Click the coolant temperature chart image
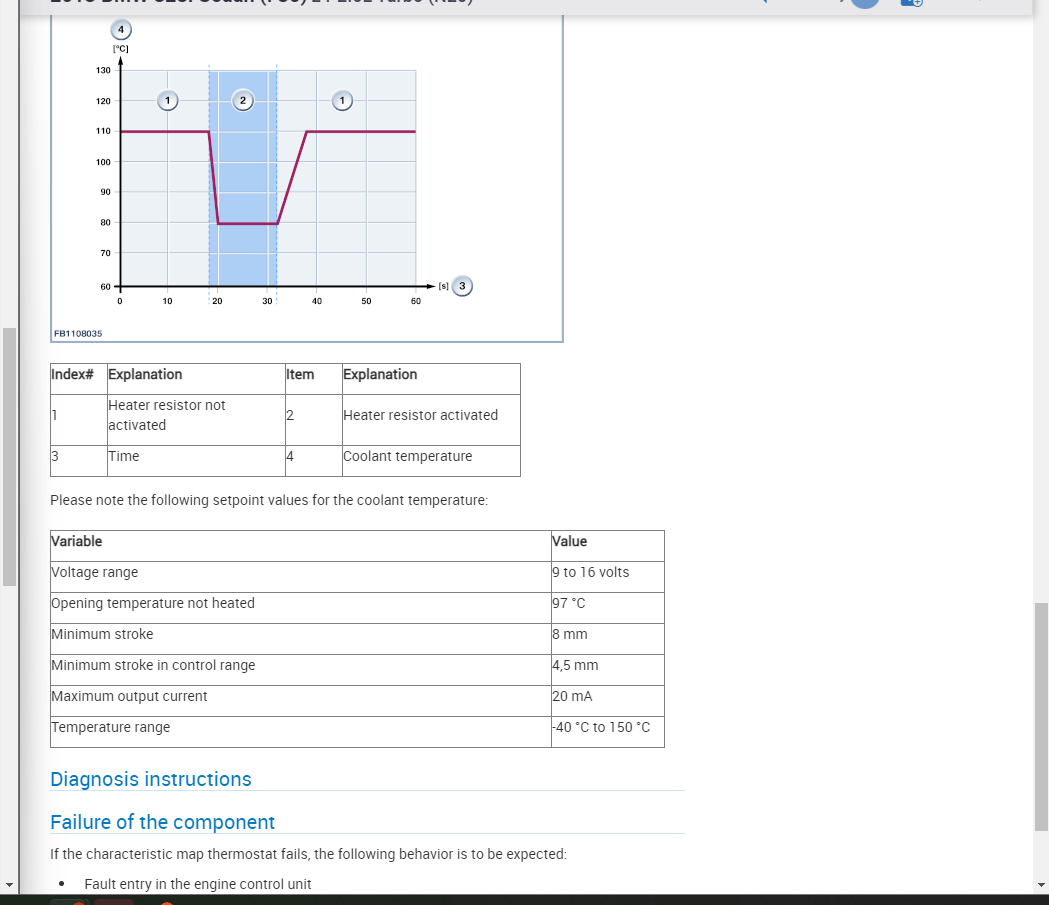The width and height of the screenshot is (1049, 905). (x=306, y=179)
